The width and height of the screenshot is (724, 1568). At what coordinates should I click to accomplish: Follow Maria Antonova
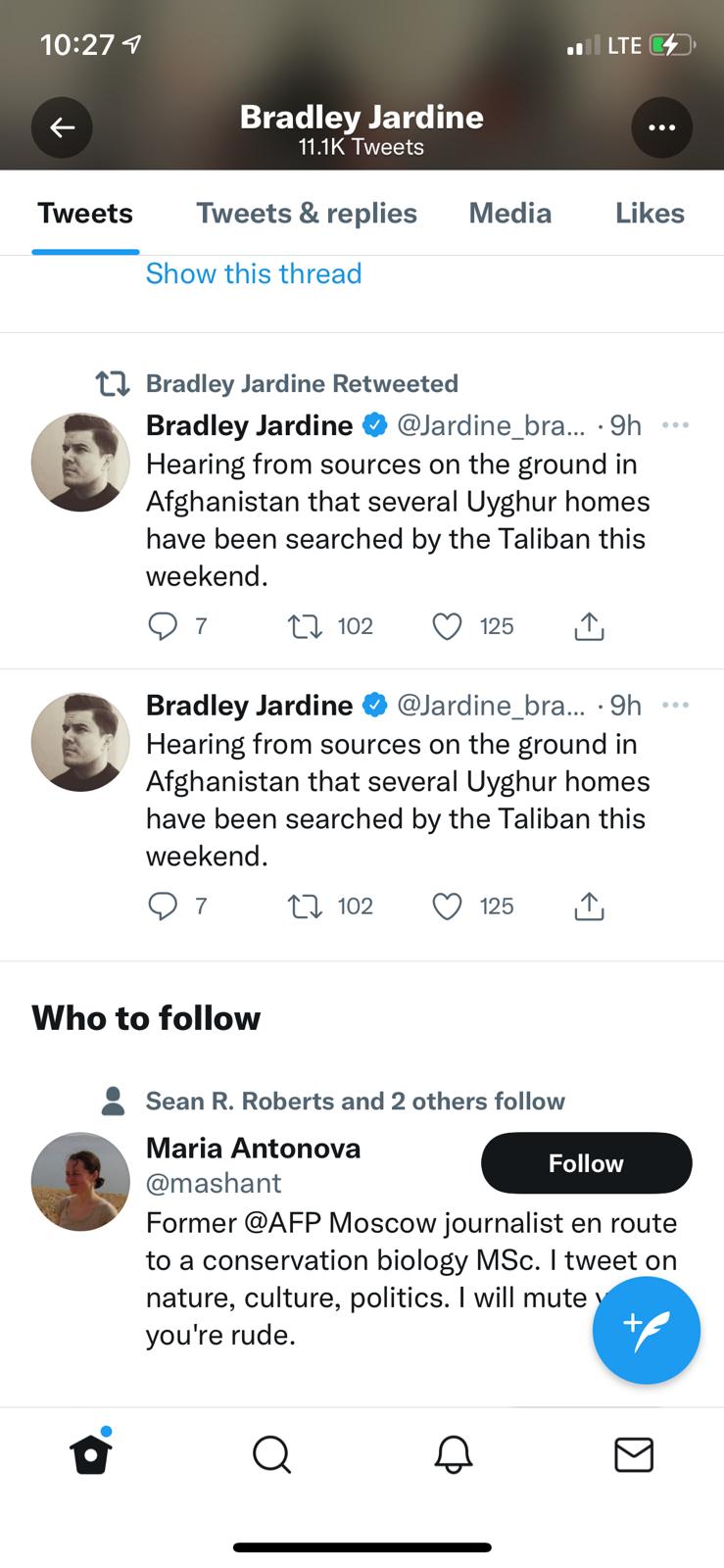click(x=586, y=1163)
